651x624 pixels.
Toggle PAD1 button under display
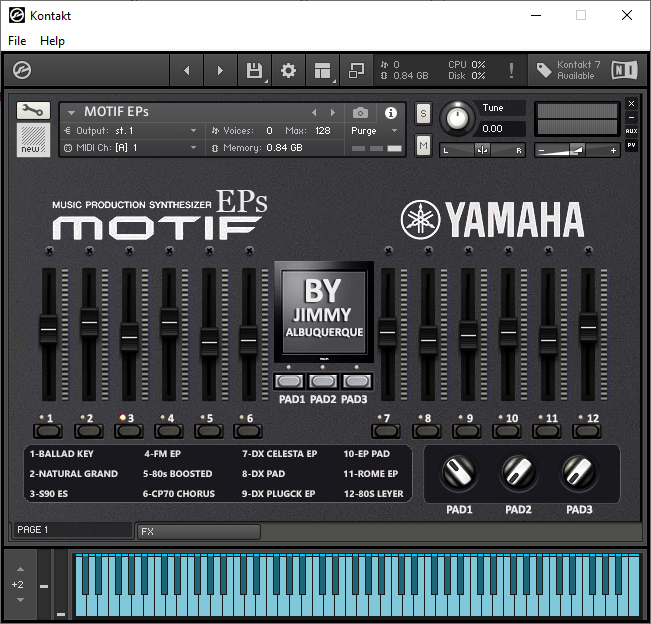(x=289, y=381)
